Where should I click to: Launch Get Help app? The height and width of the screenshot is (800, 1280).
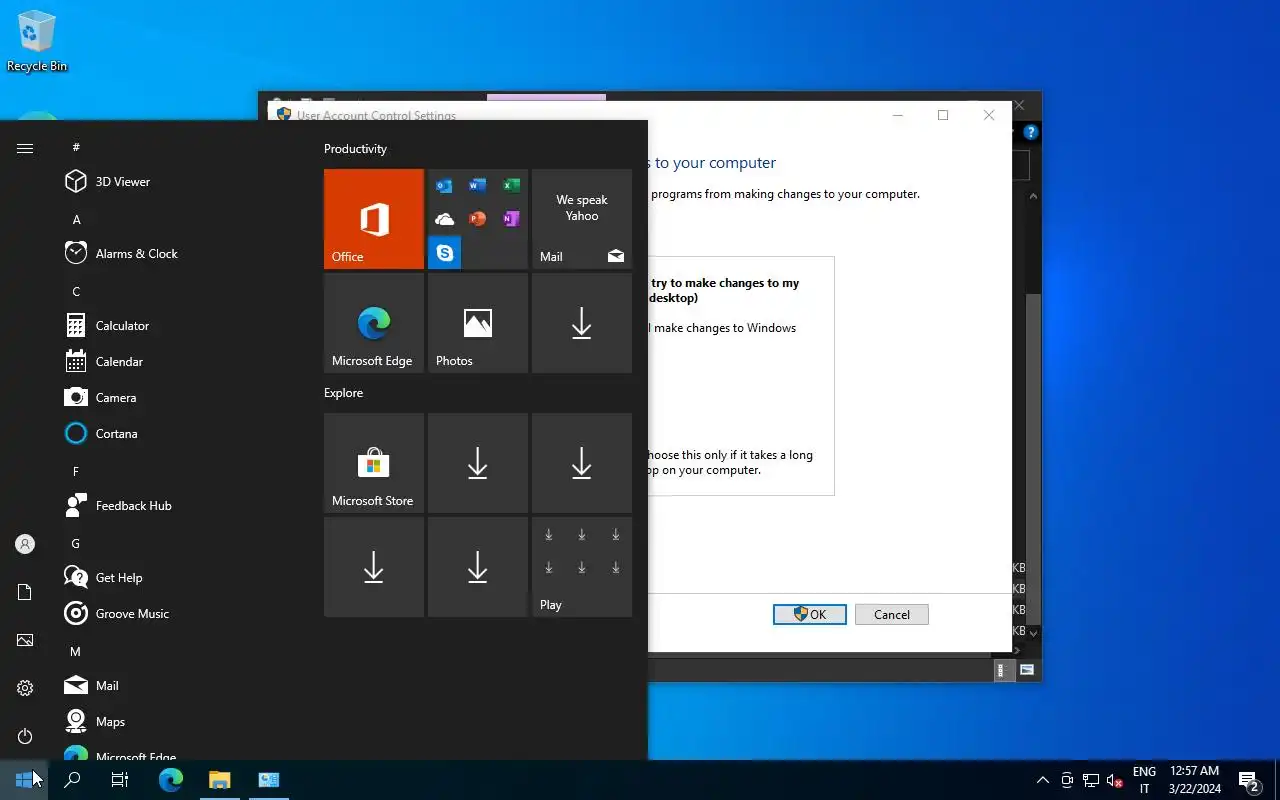pos(180,578)
